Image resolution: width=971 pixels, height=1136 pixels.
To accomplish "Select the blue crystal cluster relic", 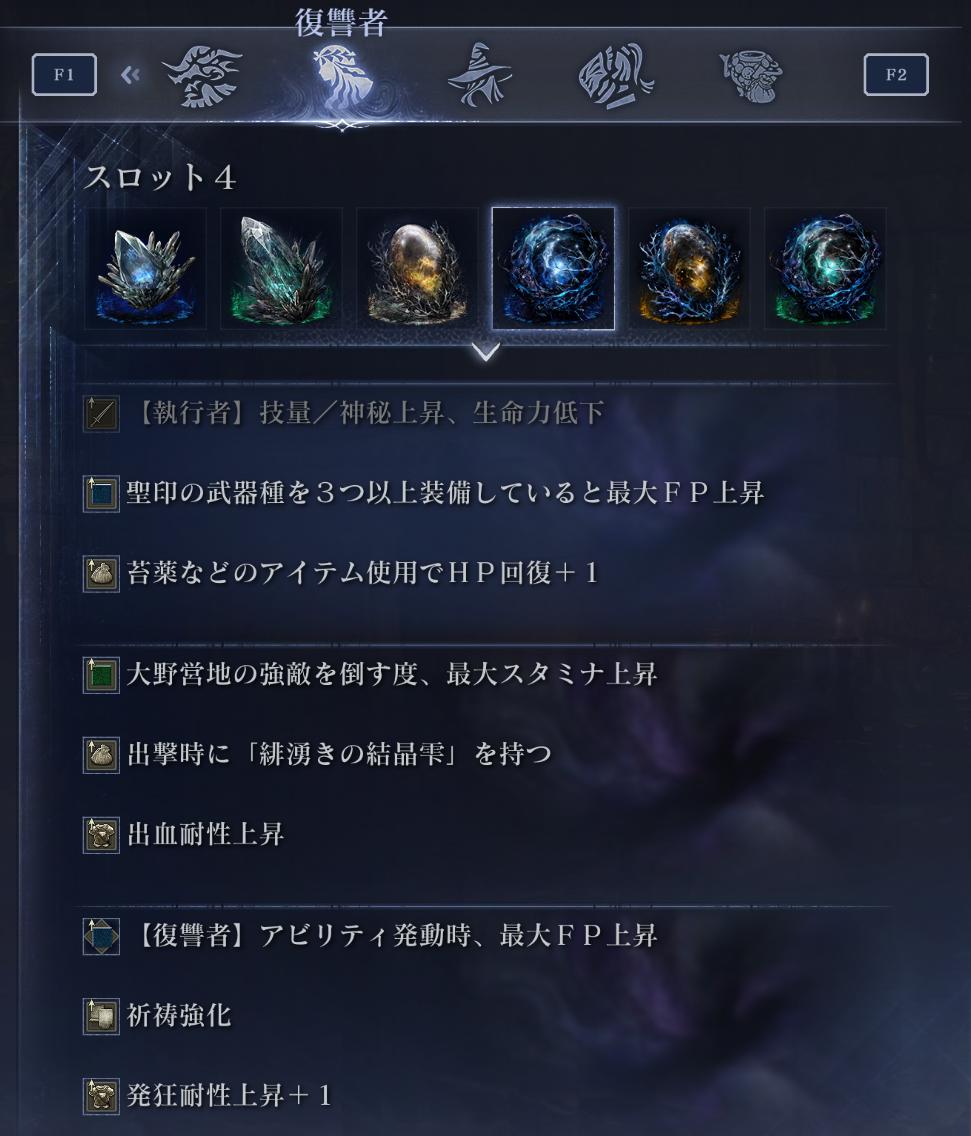I will click(145, 269).
